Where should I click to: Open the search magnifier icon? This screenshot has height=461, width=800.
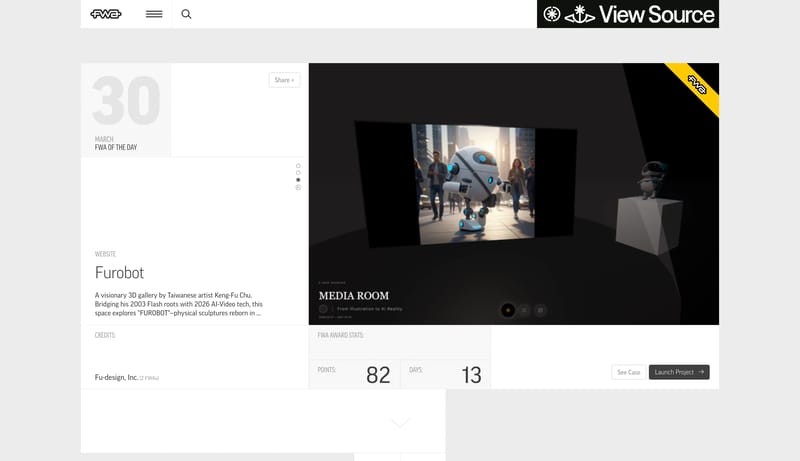coord(186,14)
